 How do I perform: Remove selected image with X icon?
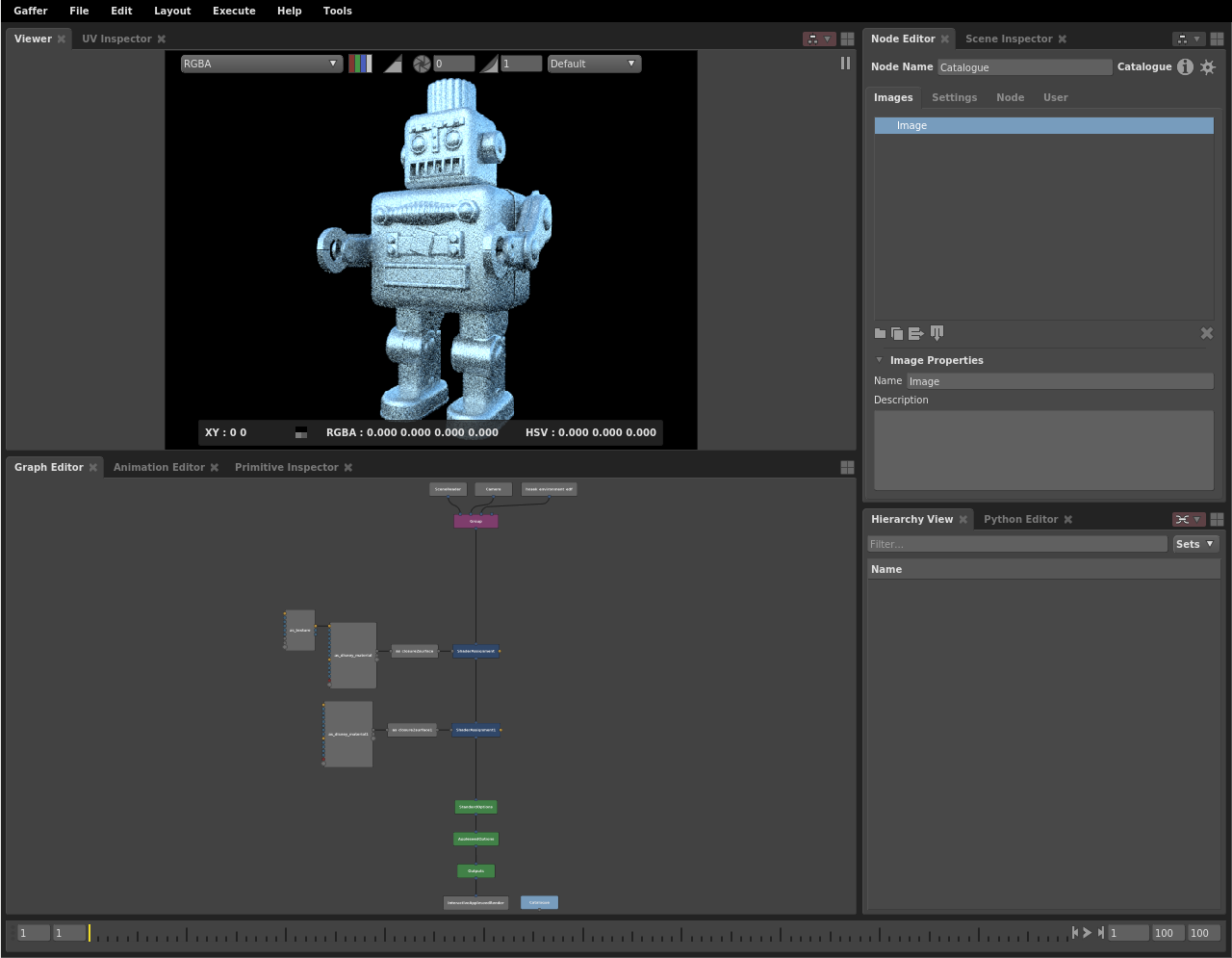click(1206, 333)
